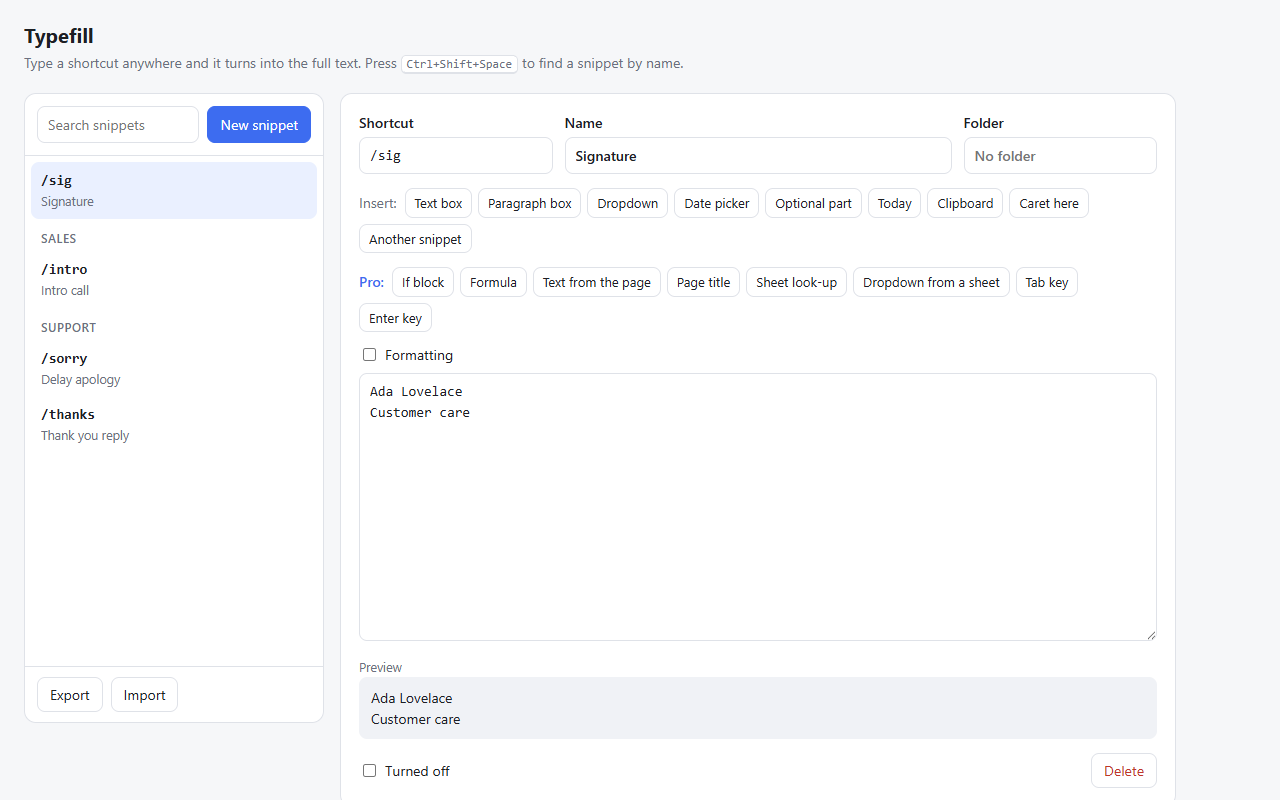Click the Typefill title
Screen dimensions: 1280x800
(x=59, y=36)
